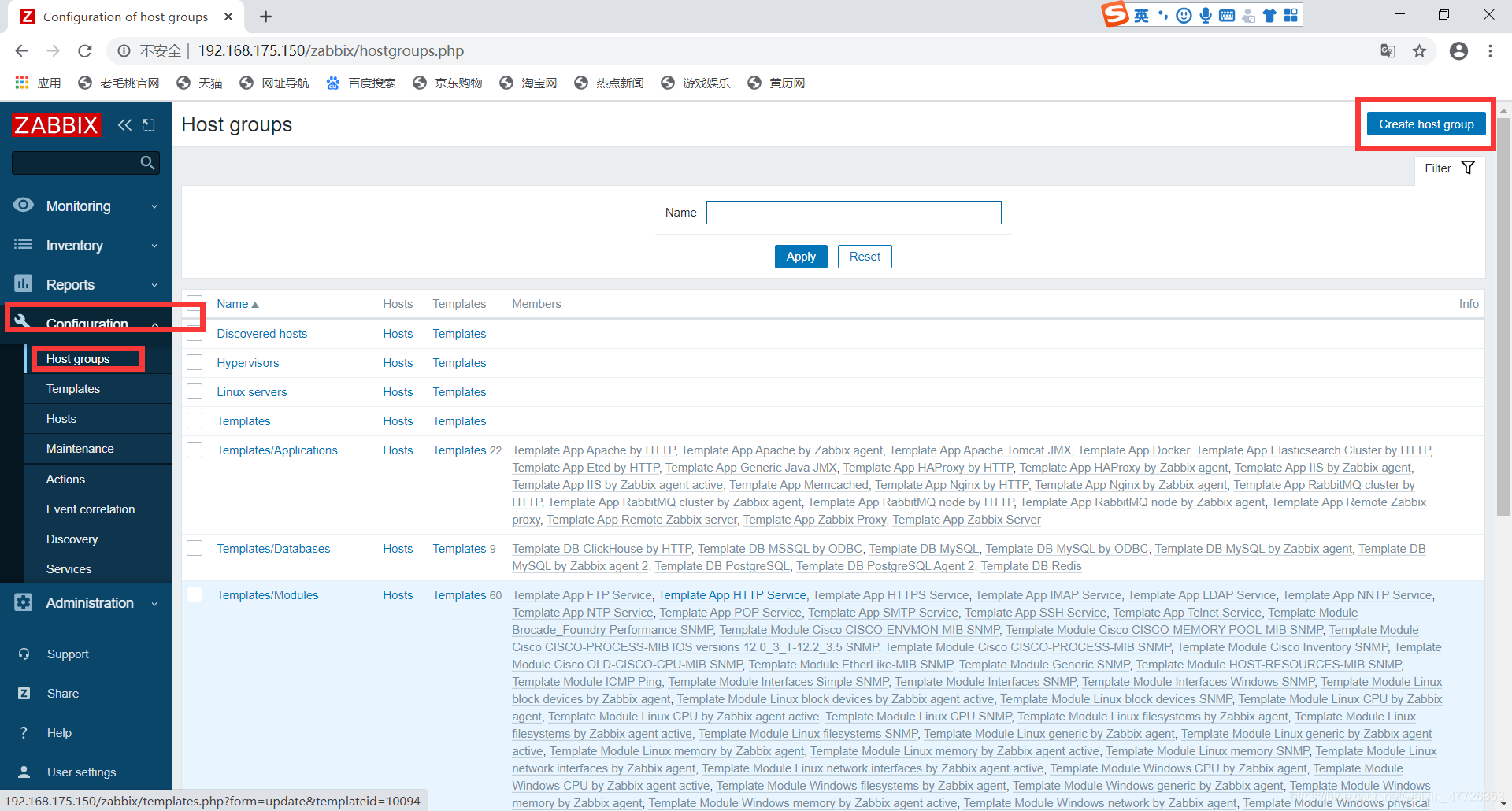Check the Templates group row checkbox

[x=195, y=420]
